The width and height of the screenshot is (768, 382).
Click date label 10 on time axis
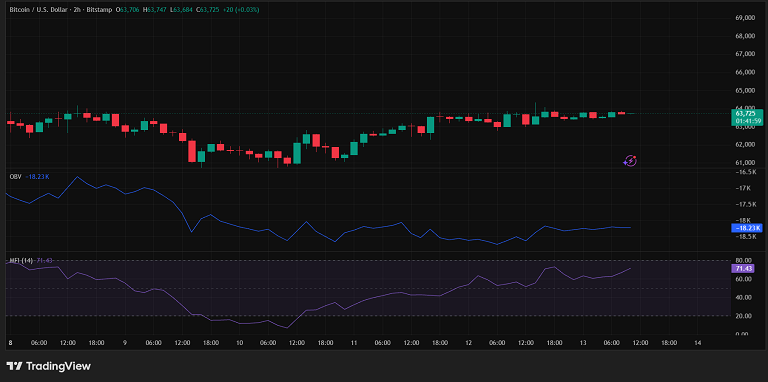click(240, 343)
